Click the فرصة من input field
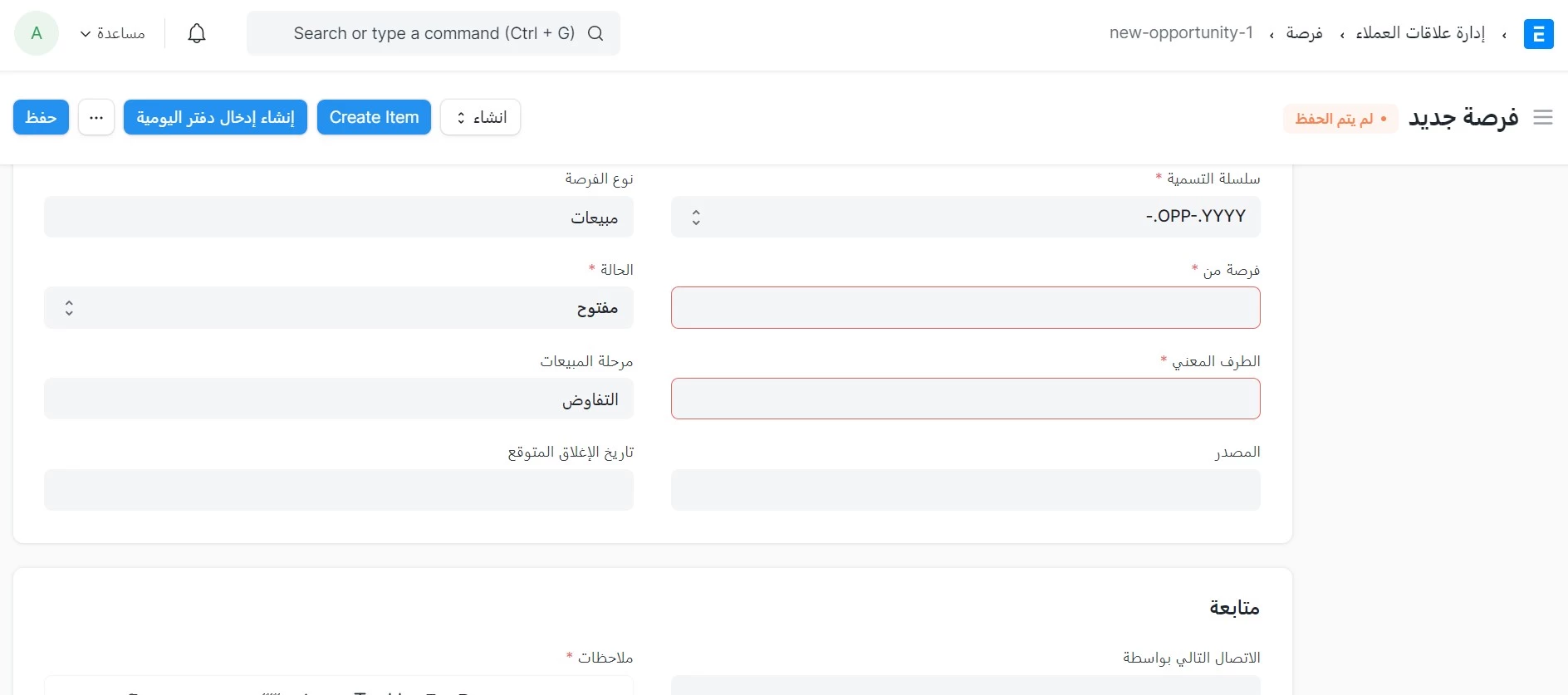Screen dimensions: 1568x695 click(x=965, y=308)
